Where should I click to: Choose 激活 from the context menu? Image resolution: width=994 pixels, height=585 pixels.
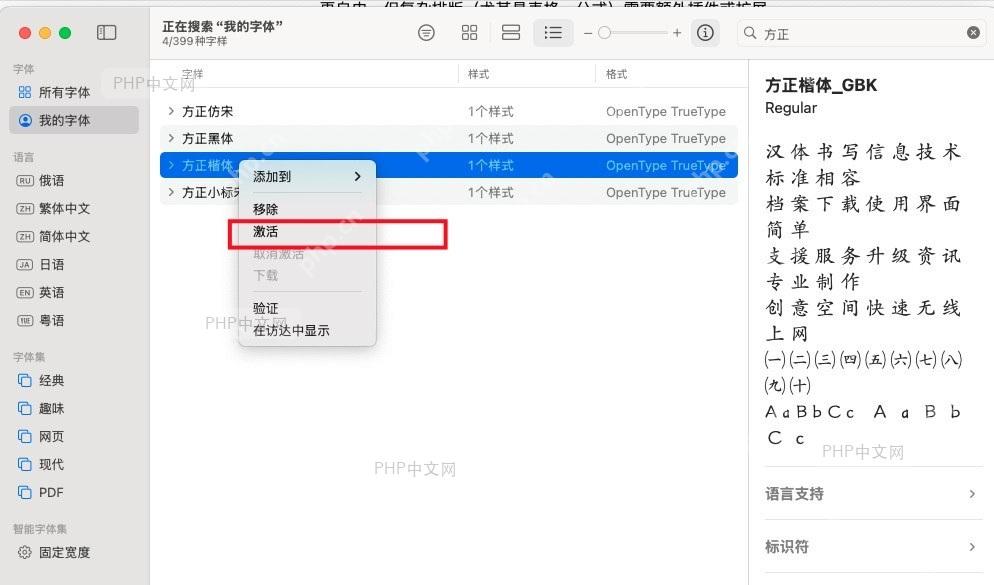307,232
